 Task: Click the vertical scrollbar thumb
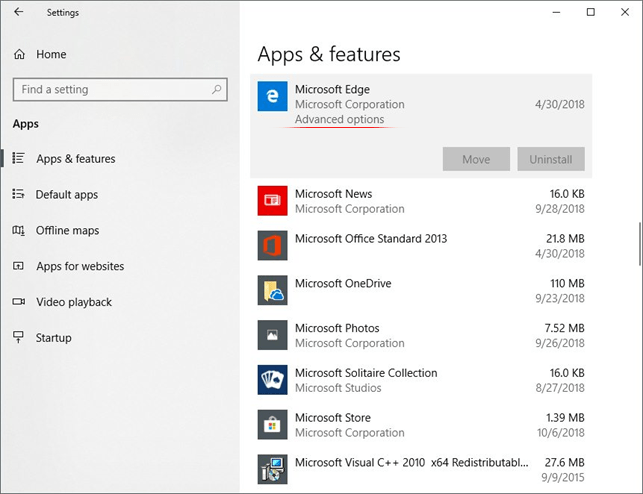click(639, 244)
